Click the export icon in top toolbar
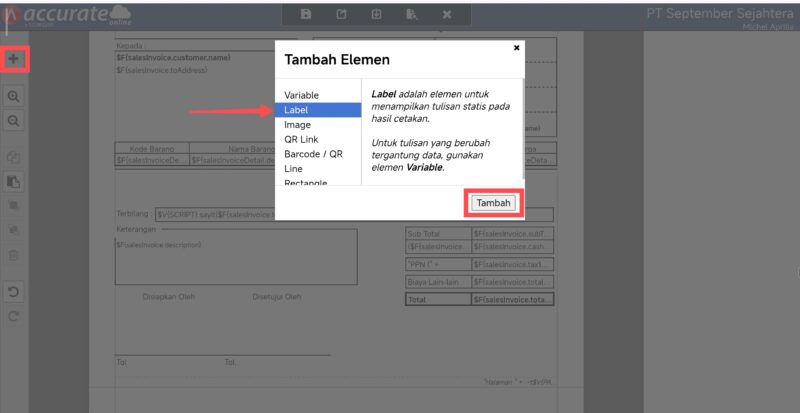The width and height of the screenshot is (800, 413). click(341, 14)
